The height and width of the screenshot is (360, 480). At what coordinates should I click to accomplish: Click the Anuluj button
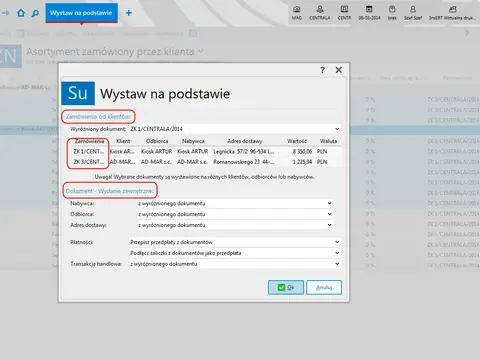click(324, 287)
